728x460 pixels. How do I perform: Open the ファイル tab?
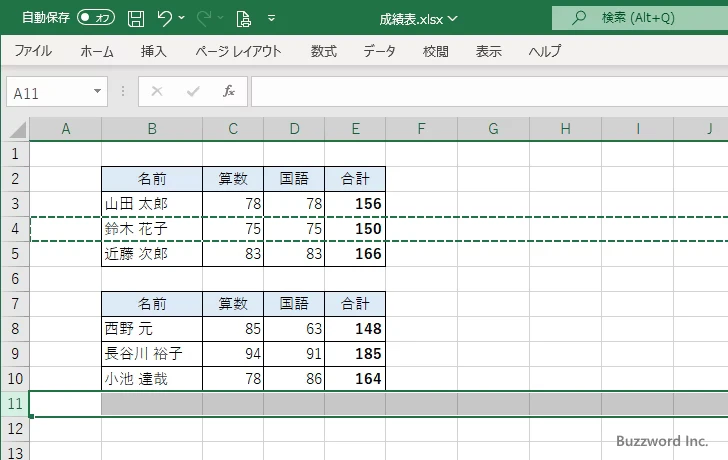[33, 51]
